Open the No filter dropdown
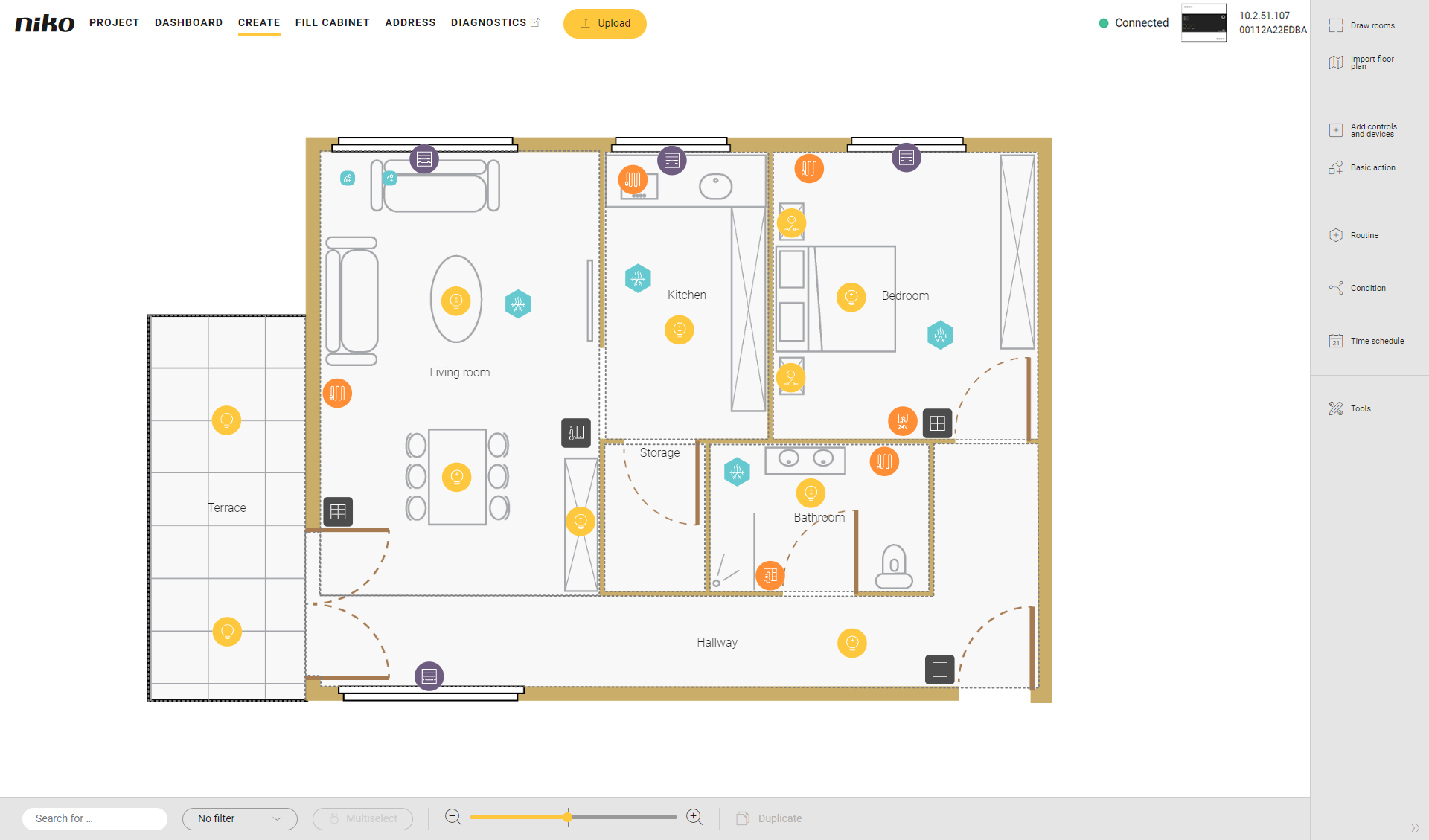Screen dimensions: 1429x840 click(240, 818)
